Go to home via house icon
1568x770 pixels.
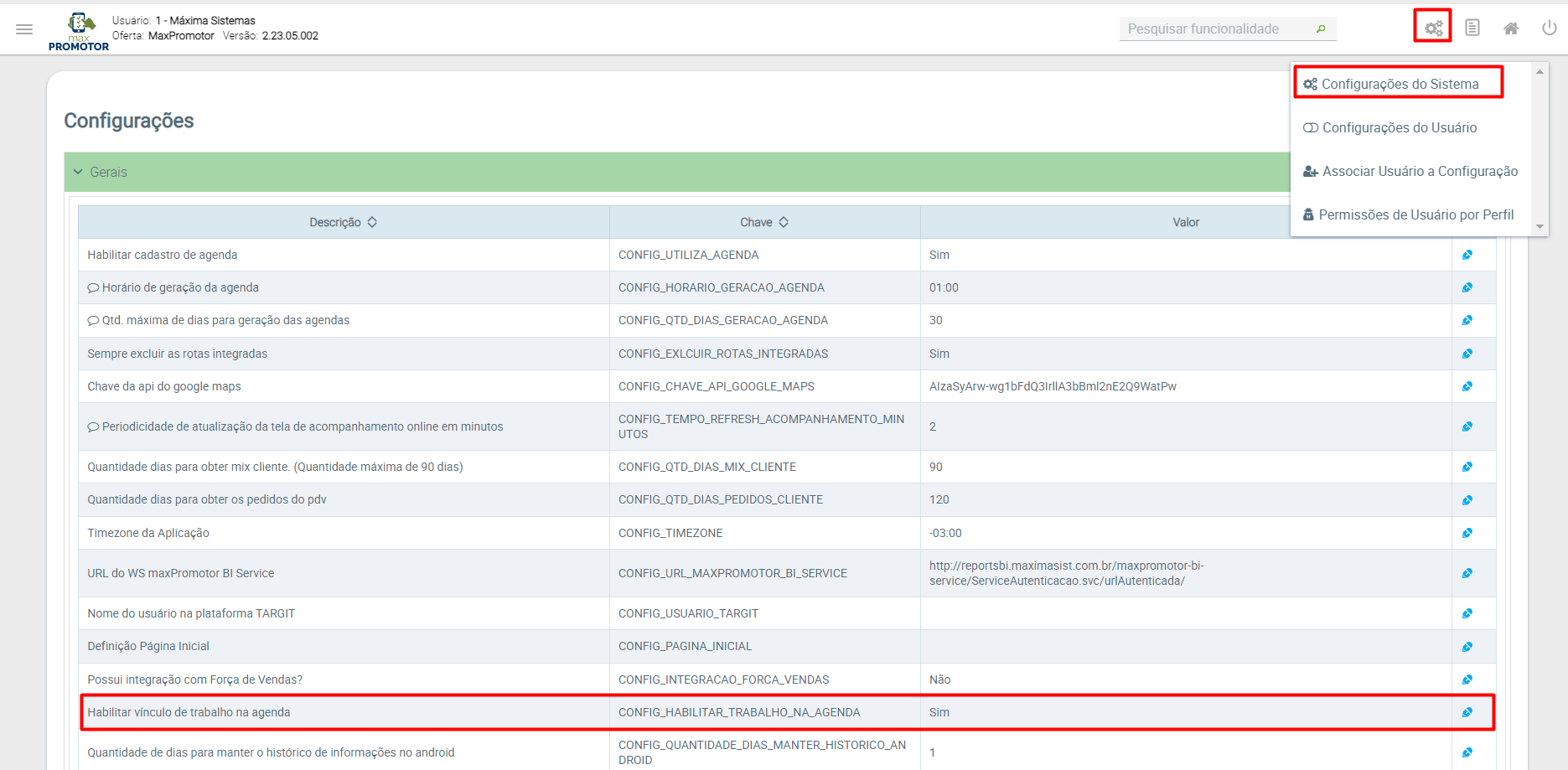point(1510,28)
